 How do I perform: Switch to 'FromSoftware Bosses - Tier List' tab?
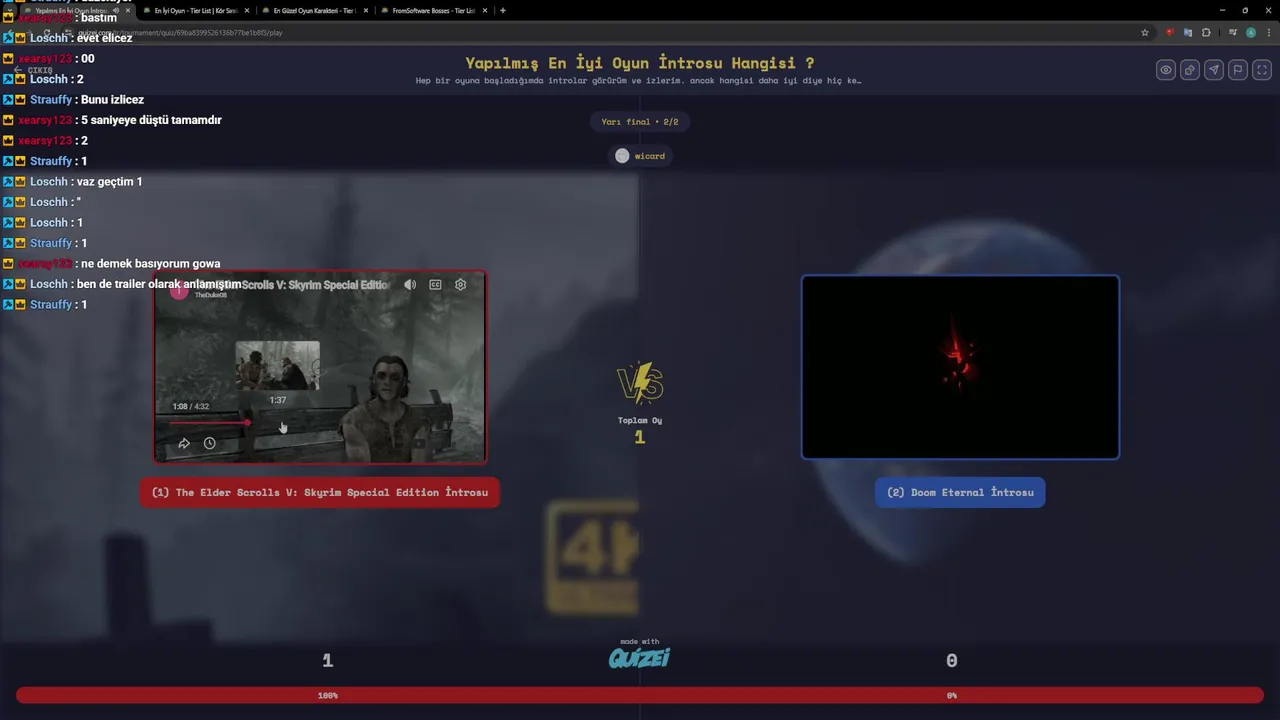click(433, 10)
